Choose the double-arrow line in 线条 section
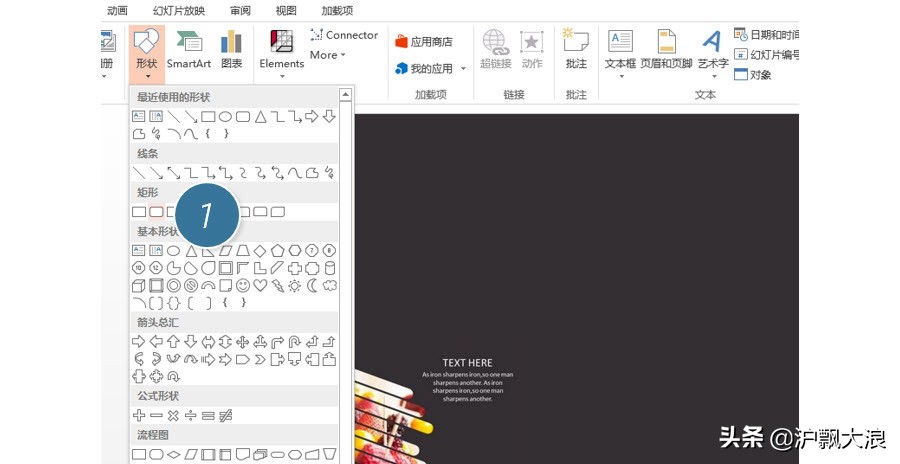The image size is (900, 464). 173,173
